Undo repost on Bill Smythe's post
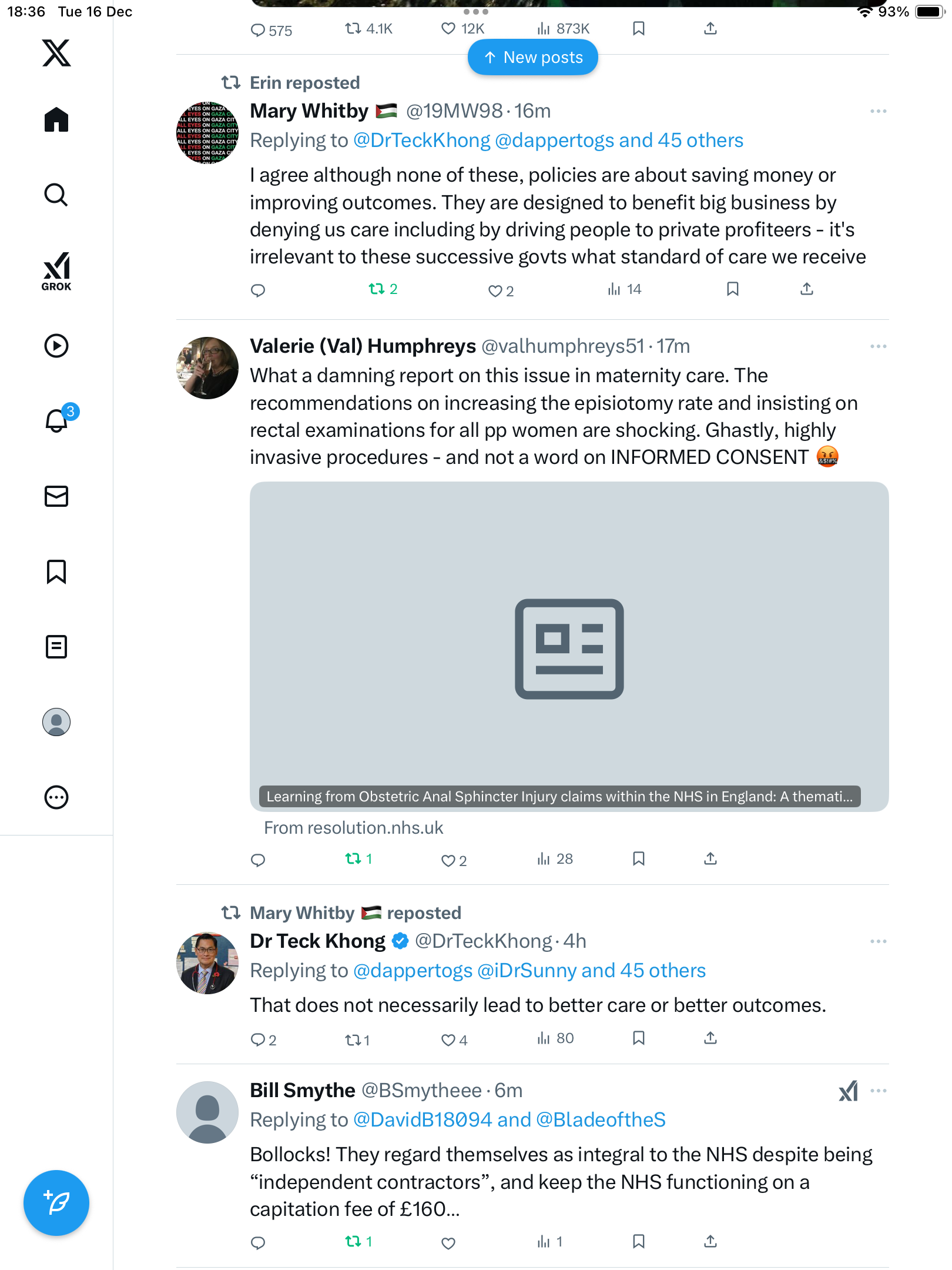 point(354,1242)
